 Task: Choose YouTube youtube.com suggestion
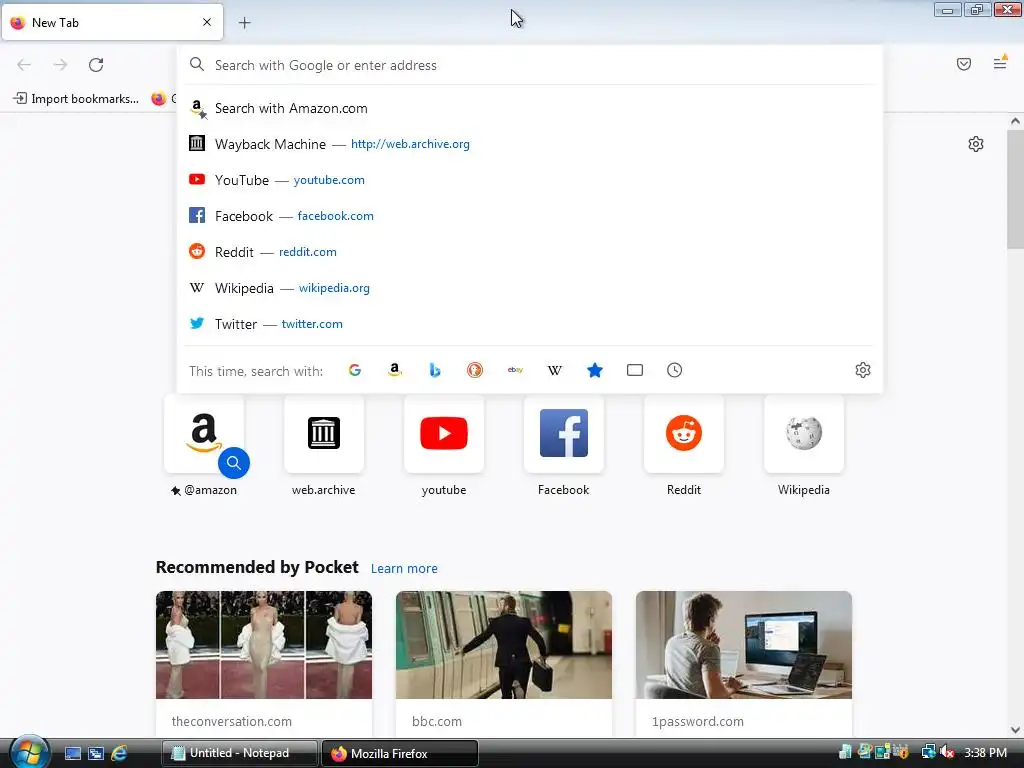coord(530,180)
